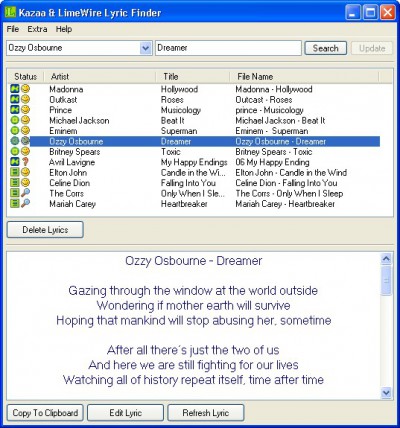
Task: Open the artist combo box dropdown arrow
Action: point(146,48)
